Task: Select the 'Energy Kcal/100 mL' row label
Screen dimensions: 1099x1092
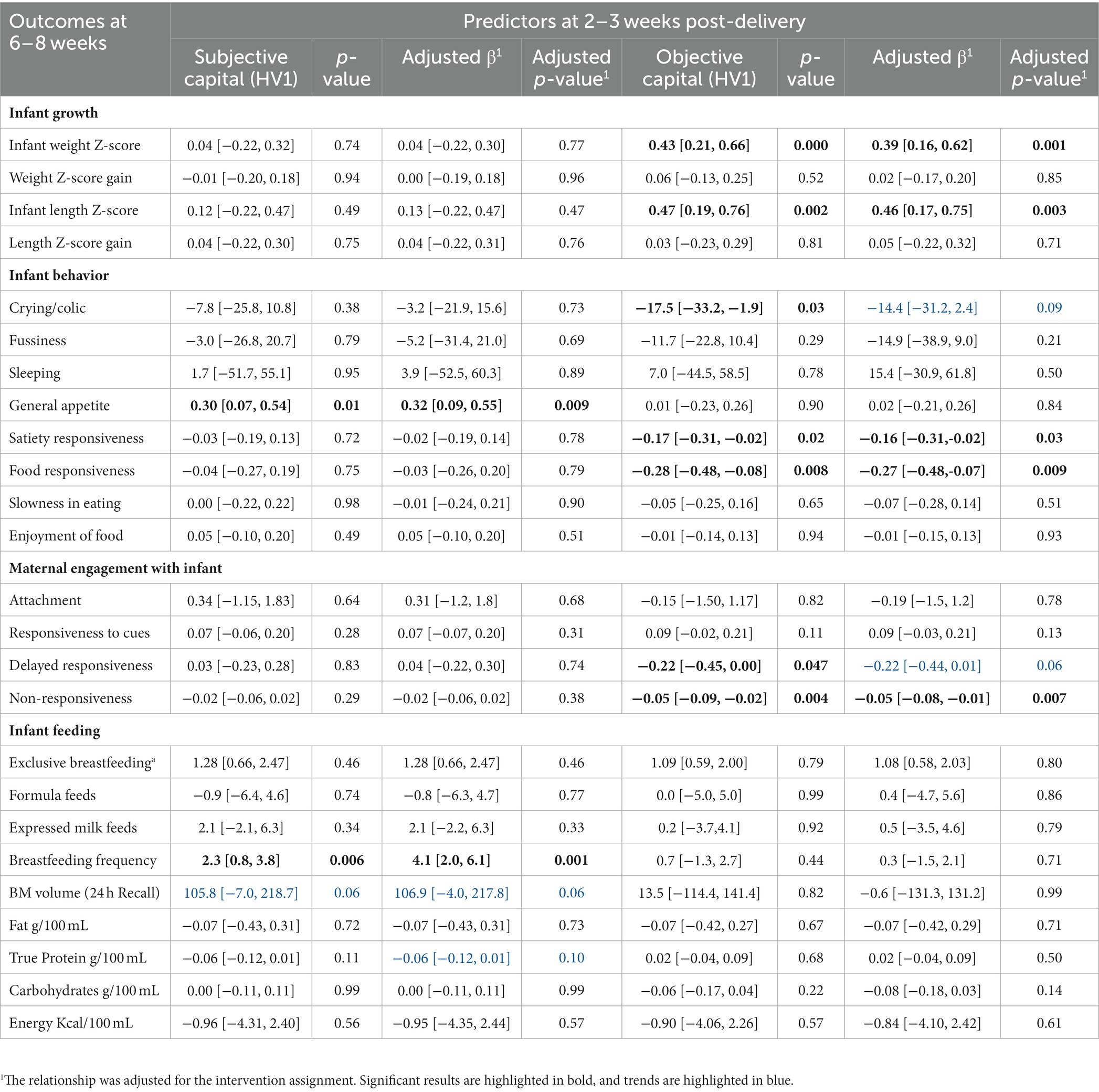Action: 71,1023
